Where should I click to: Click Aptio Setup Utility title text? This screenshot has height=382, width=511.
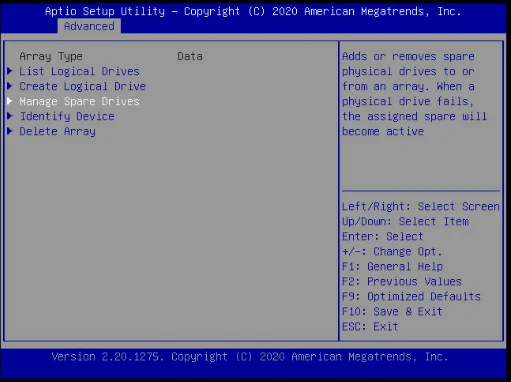[x=253, y=11]
